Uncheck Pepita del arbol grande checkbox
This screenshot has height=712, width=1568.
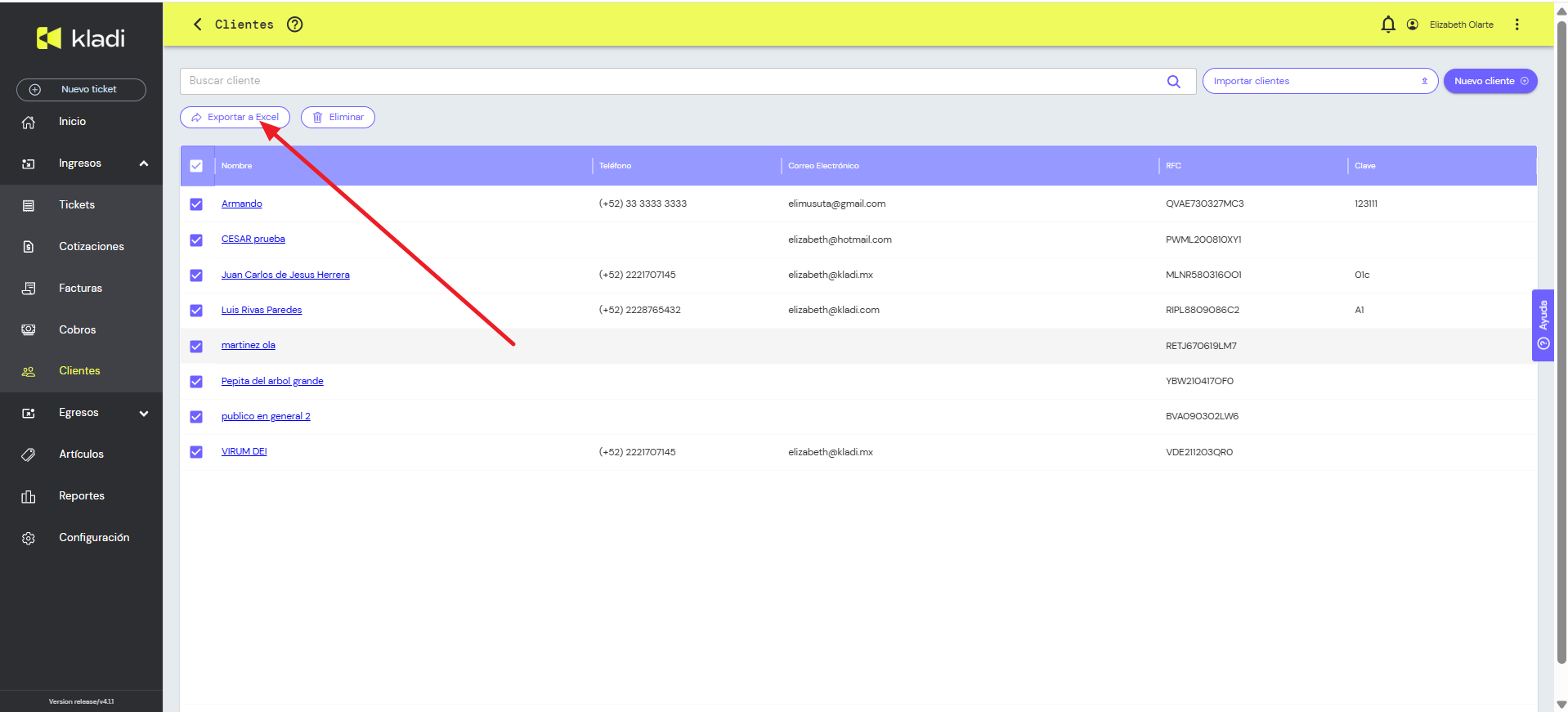pyautogui.click(x=196, y=382)
